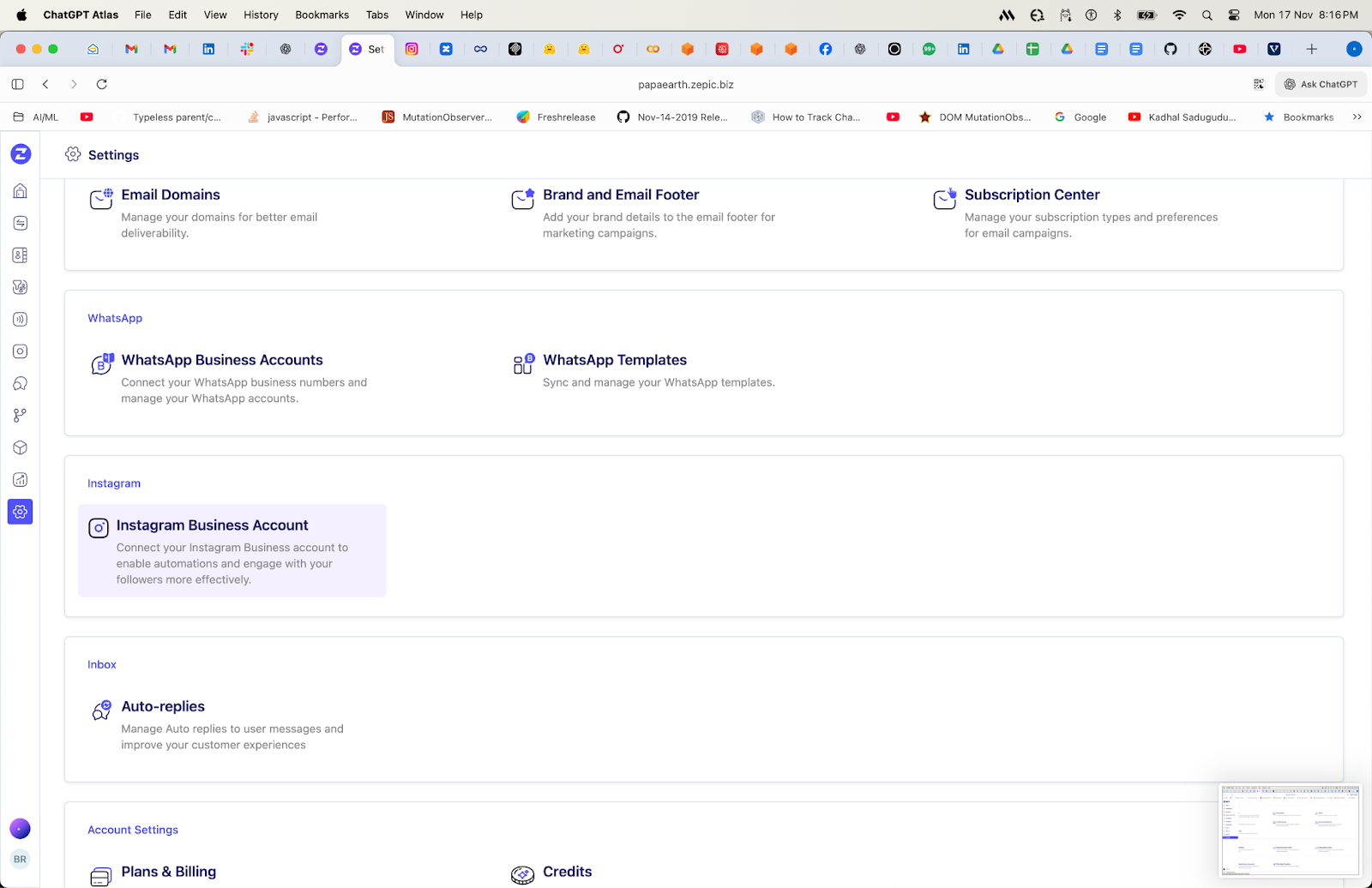Open the Freshrelease bookmark
Image resolution: width=1372 pixels, height=888 pixels.
(556, 117)
